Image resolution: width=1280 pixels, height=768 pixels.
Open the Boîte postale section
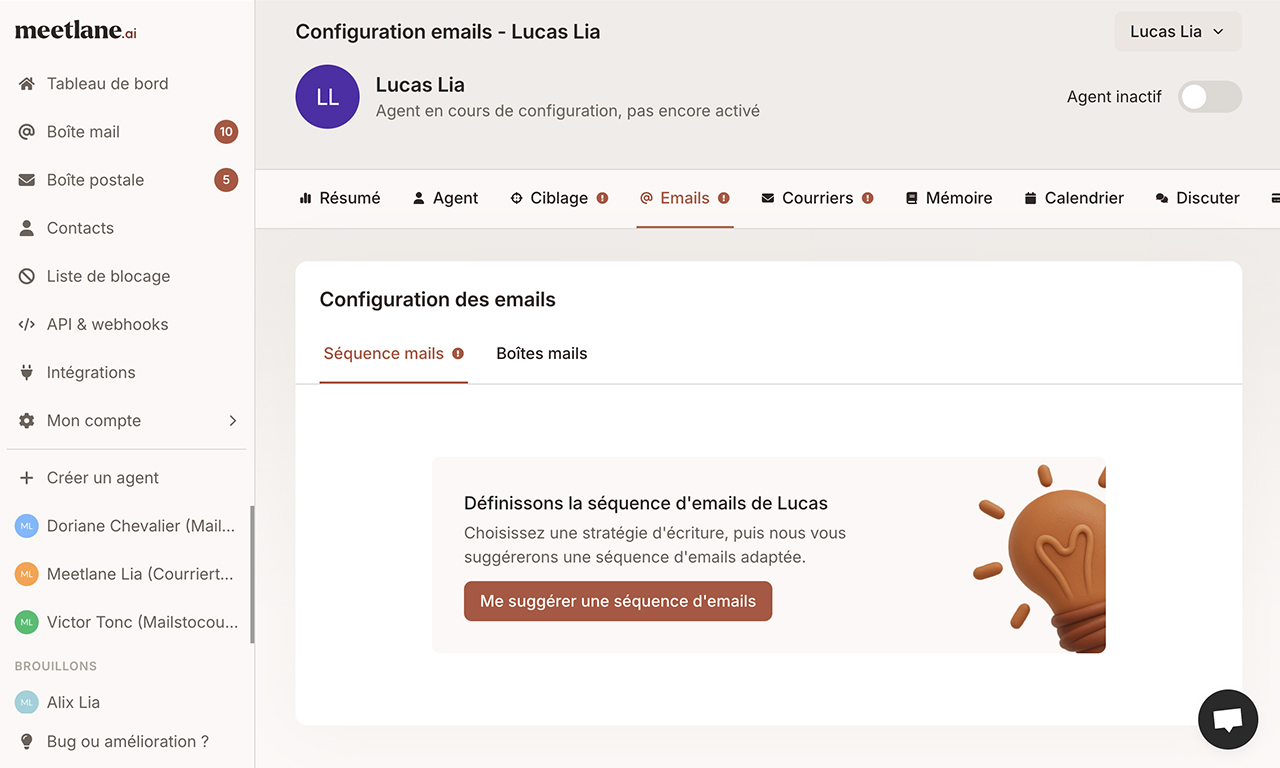point(26,179)
